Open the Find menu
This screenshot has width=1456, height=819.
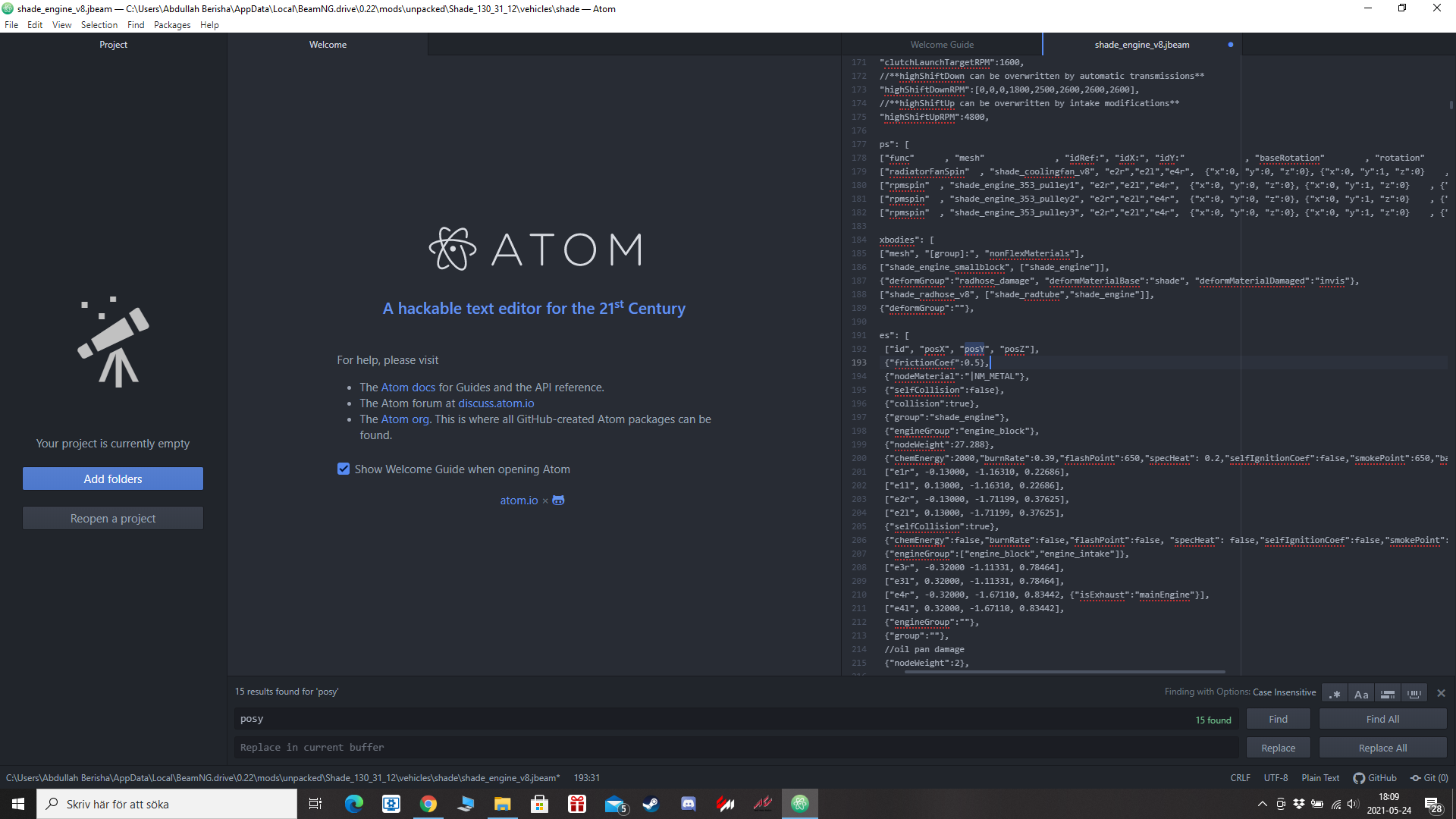point(136,25)
